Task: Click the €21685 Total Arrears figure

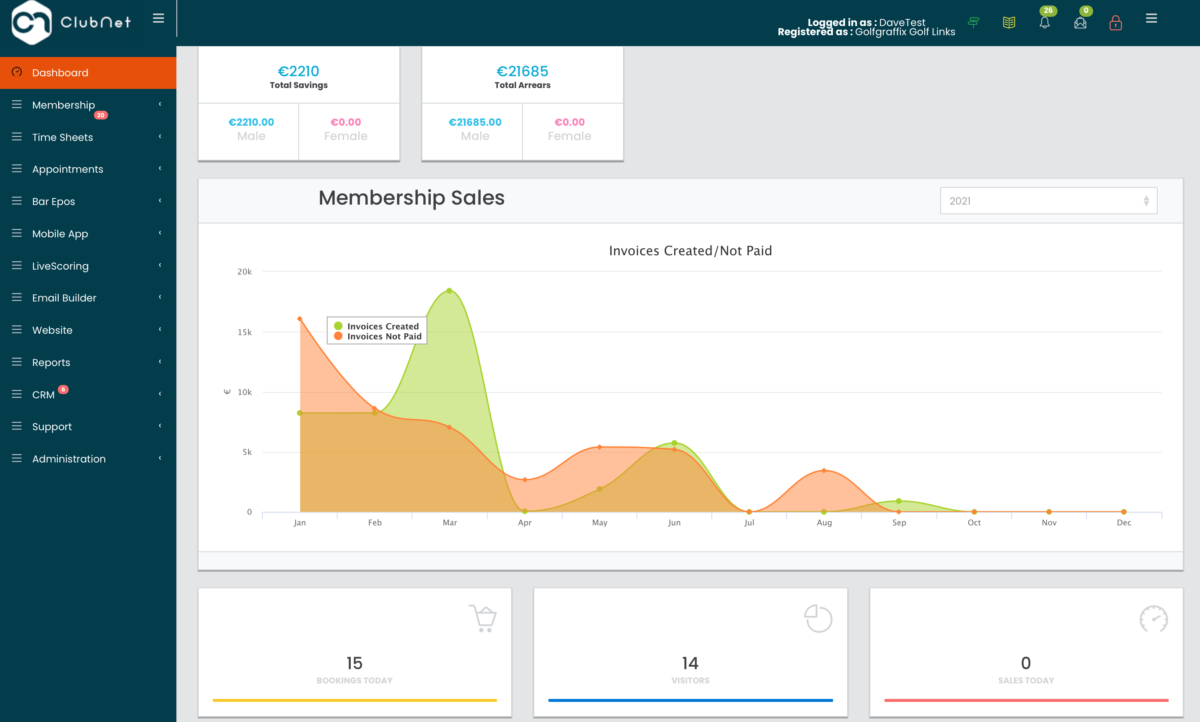Action: [523, 71]
